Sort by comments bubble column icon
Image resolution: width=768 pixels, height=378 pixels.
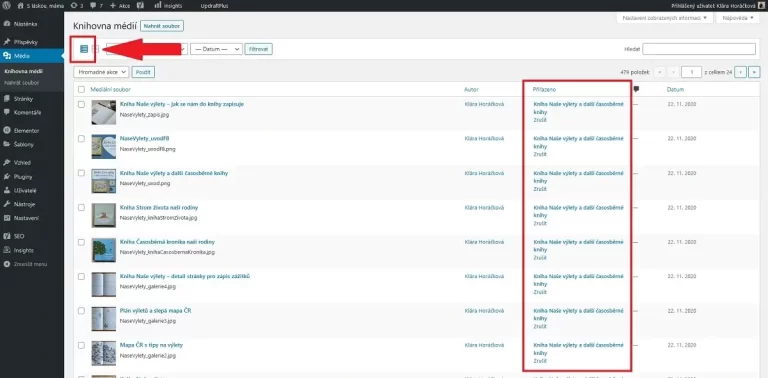point(636,90)
